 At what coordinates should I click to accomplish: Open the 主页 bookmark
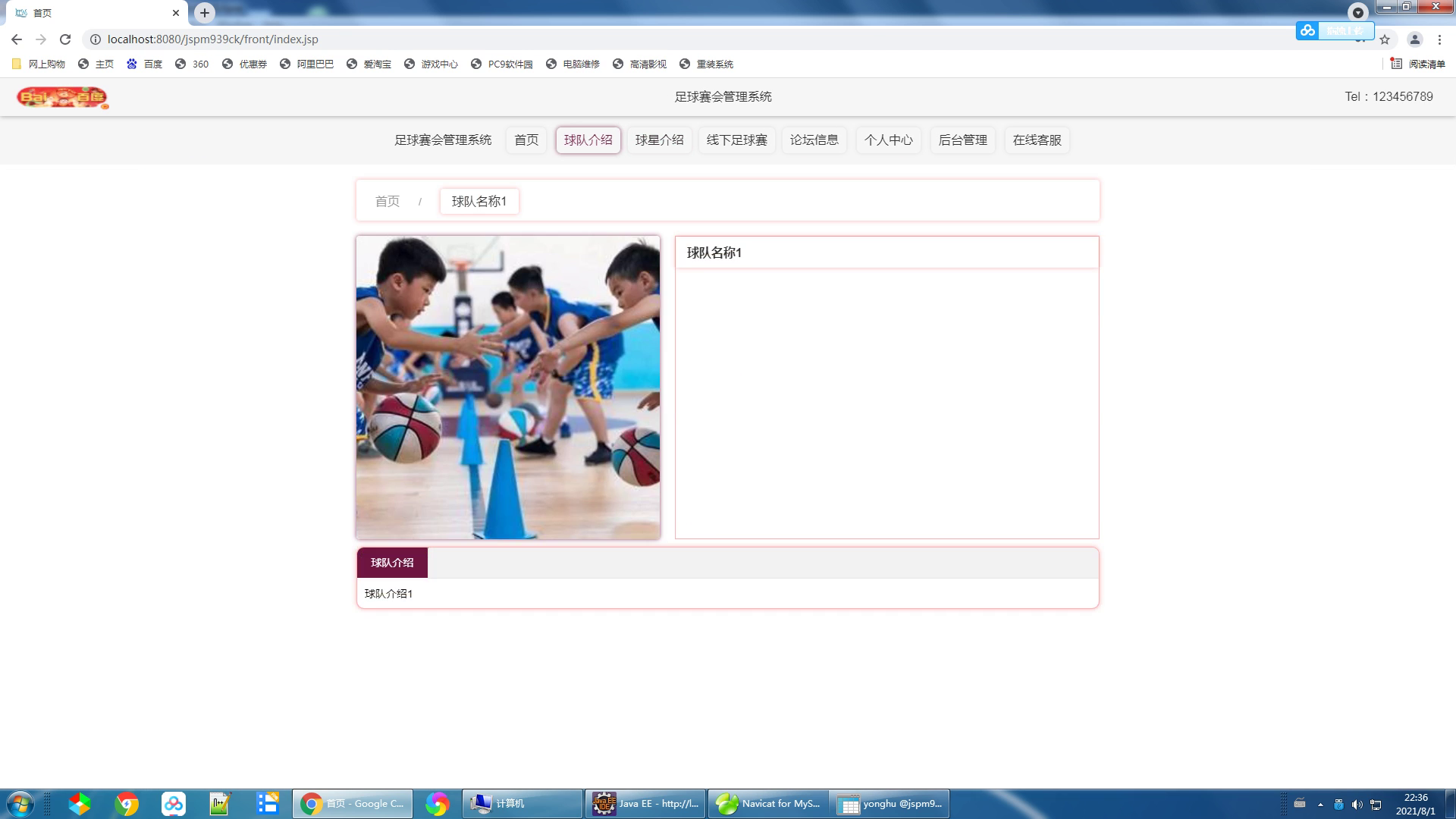click(96, 64)
